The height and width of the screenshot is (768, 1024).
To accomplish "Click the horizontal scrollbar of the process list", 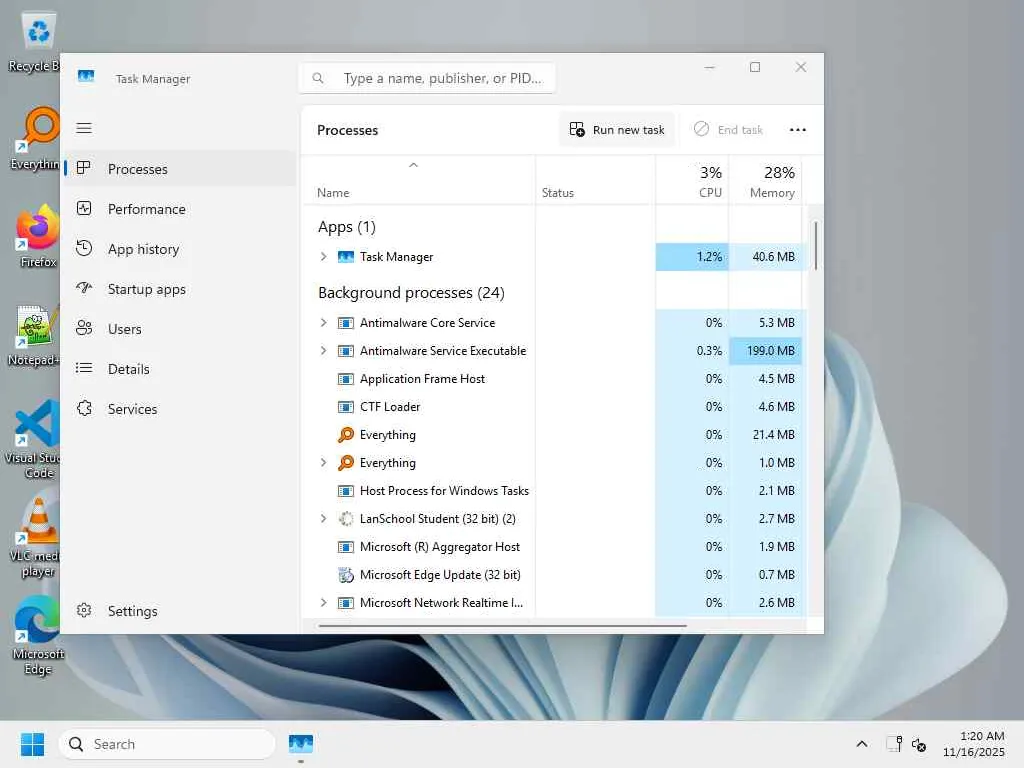I will coord(502,626).
